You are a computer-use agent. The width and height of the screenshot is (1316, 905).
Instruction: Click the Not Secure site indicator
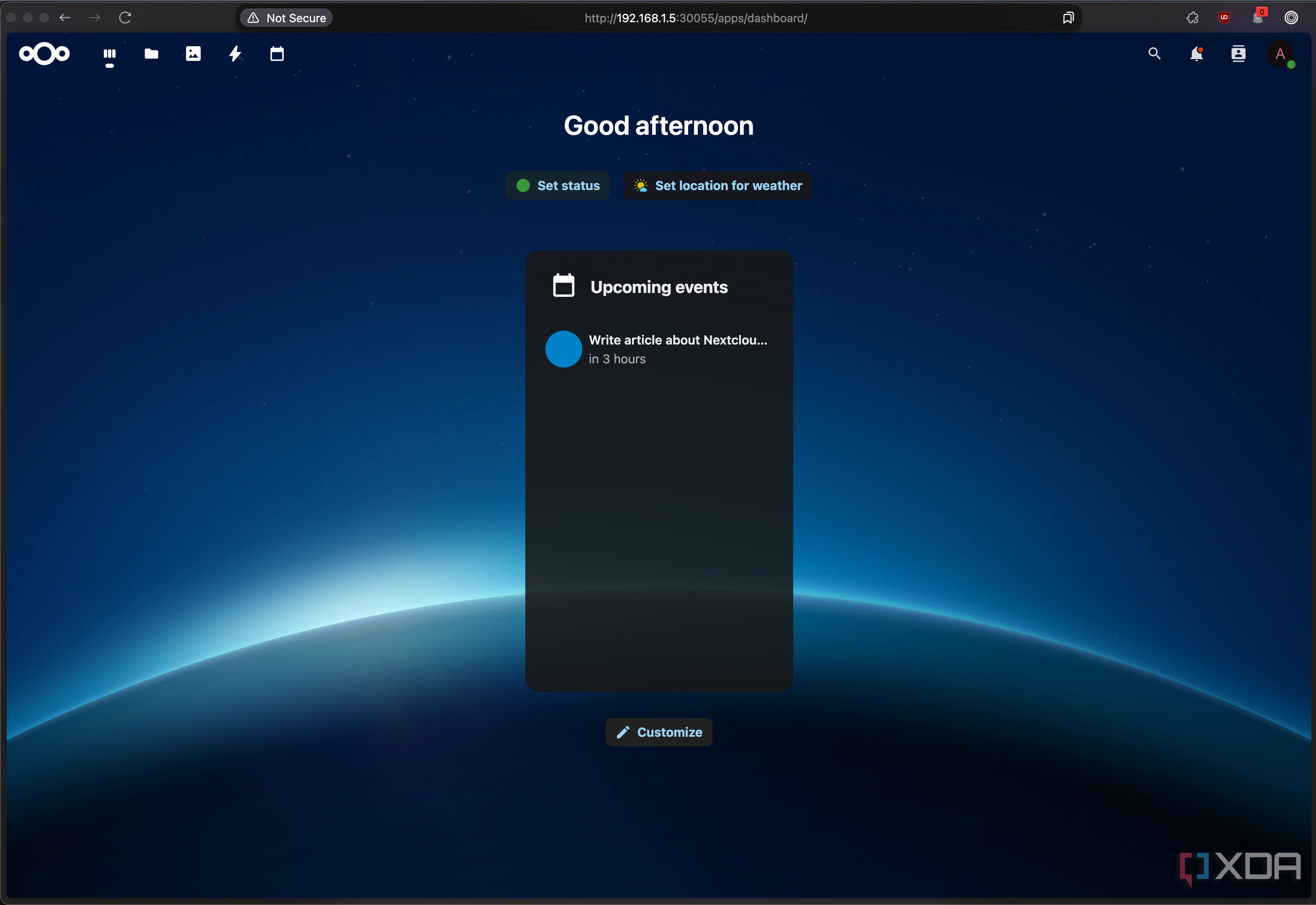click(286, 18)
